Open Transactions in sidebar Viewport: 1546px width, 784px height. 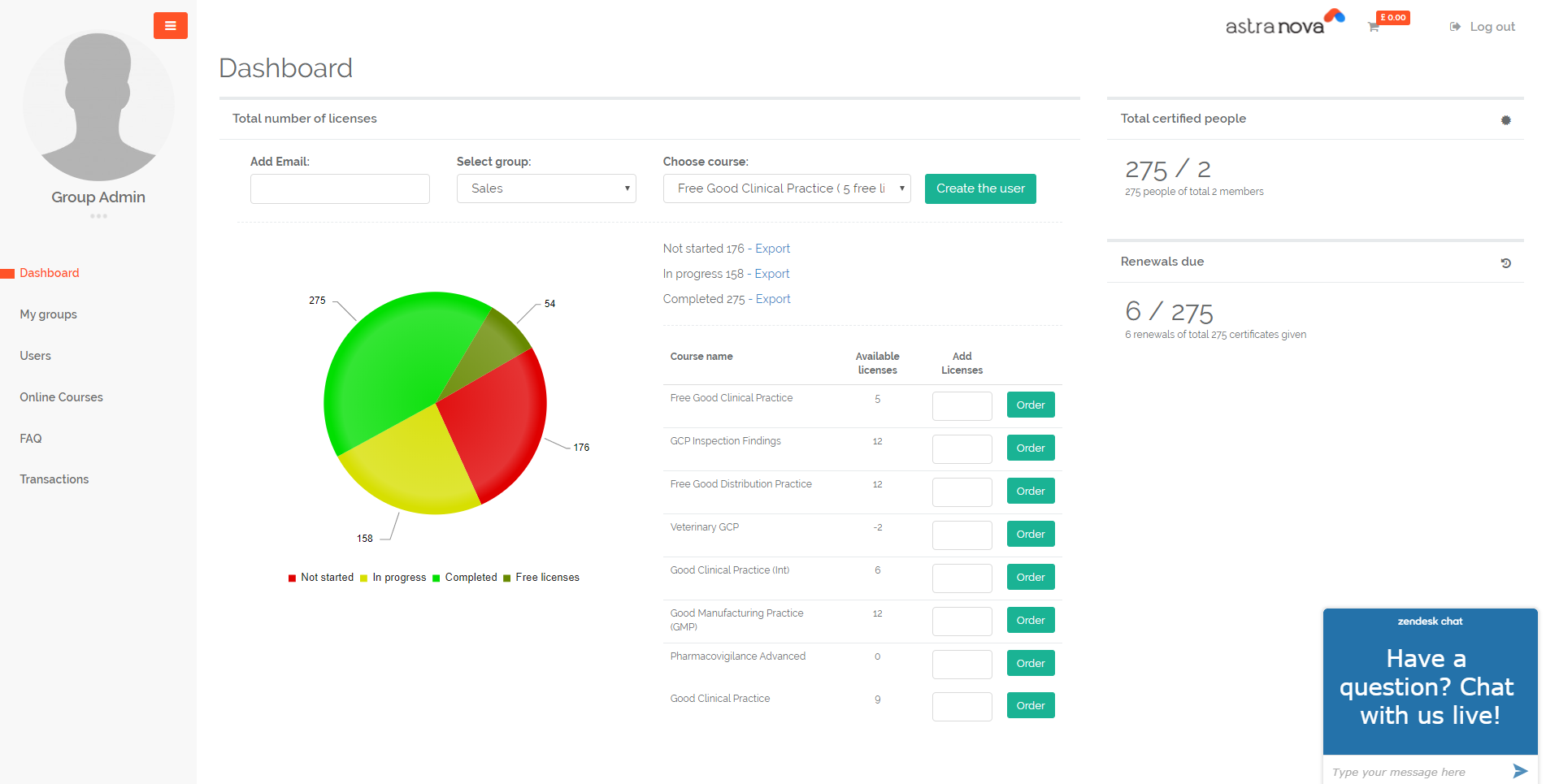54,479
